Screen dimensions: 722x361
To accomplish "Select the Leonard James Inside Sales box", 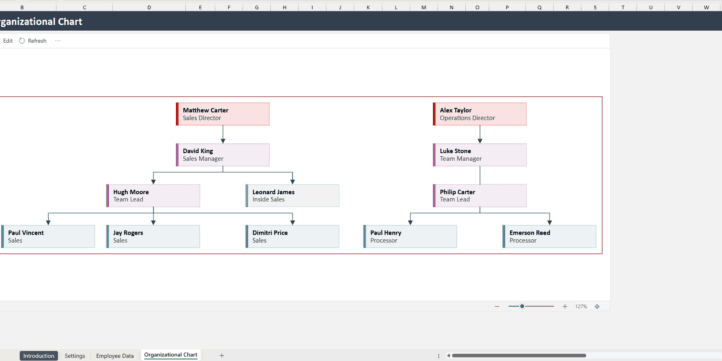I will [x=292, y=196].
